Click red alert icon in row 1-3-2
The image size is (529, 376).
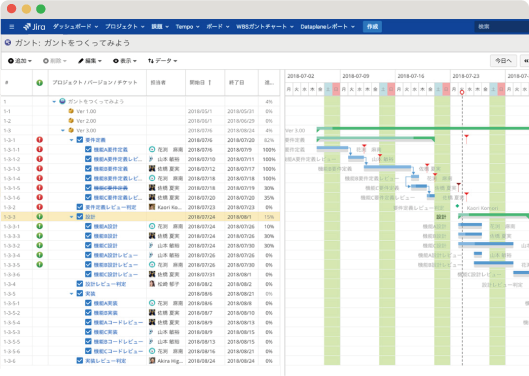pos(40,207)
